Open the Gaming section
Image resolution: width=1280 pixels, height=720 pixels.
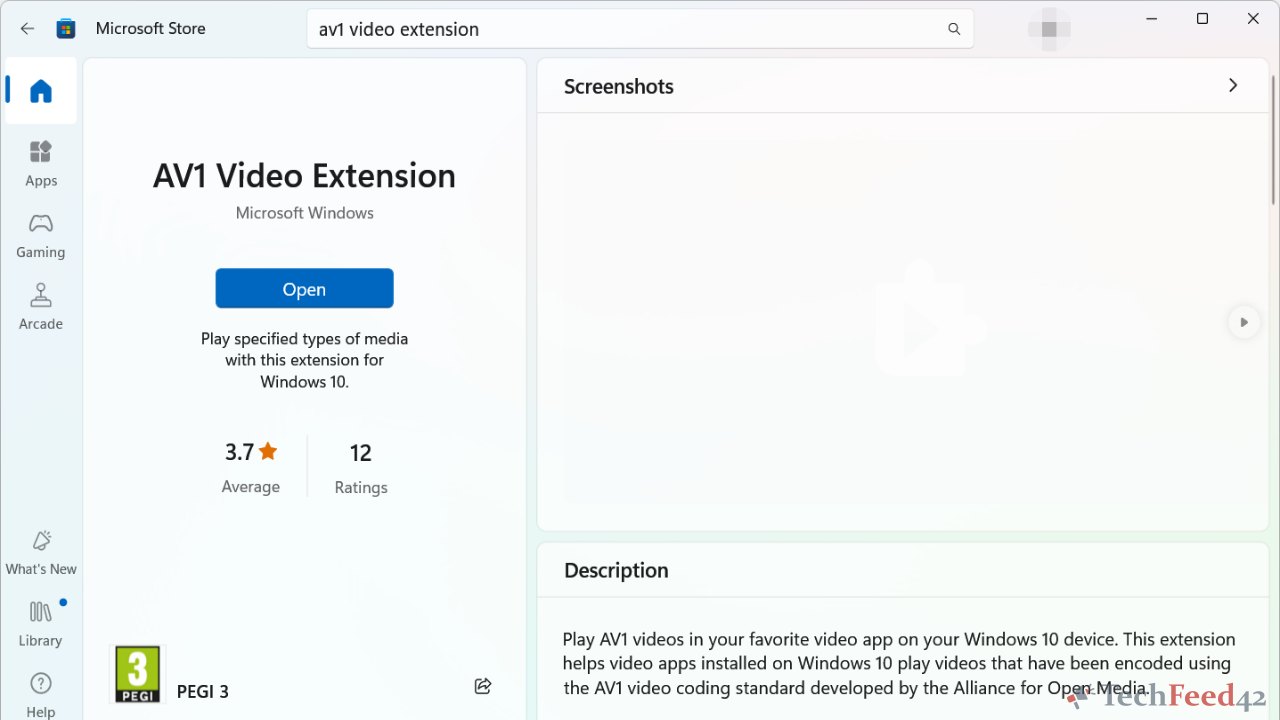tap(41, 235)
